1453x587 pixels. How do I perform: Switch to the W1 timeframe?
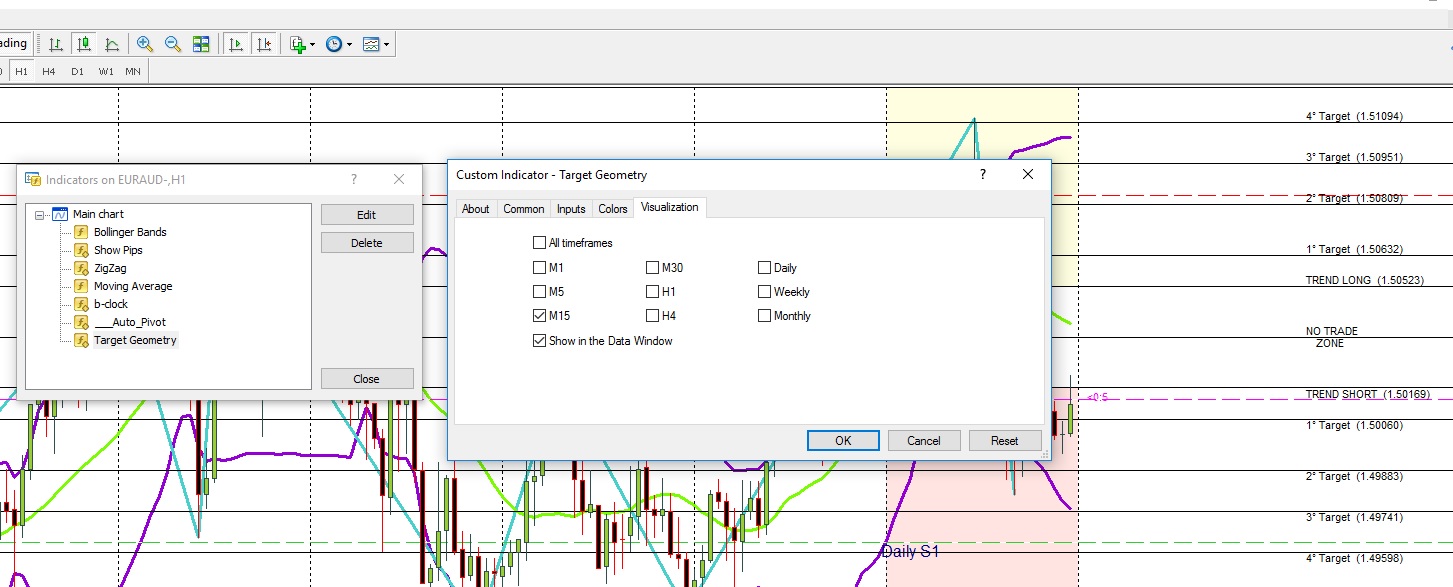pos(106,71)
